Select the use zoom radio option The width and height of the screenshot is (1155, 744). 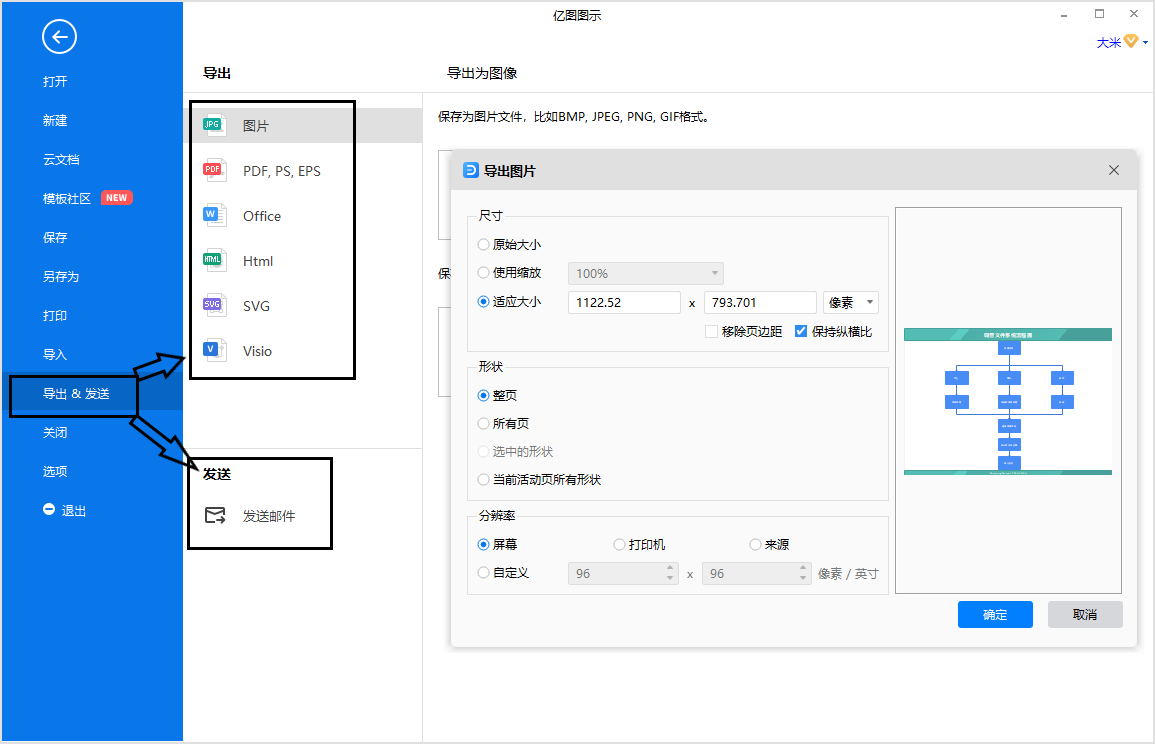coord(483,273)
